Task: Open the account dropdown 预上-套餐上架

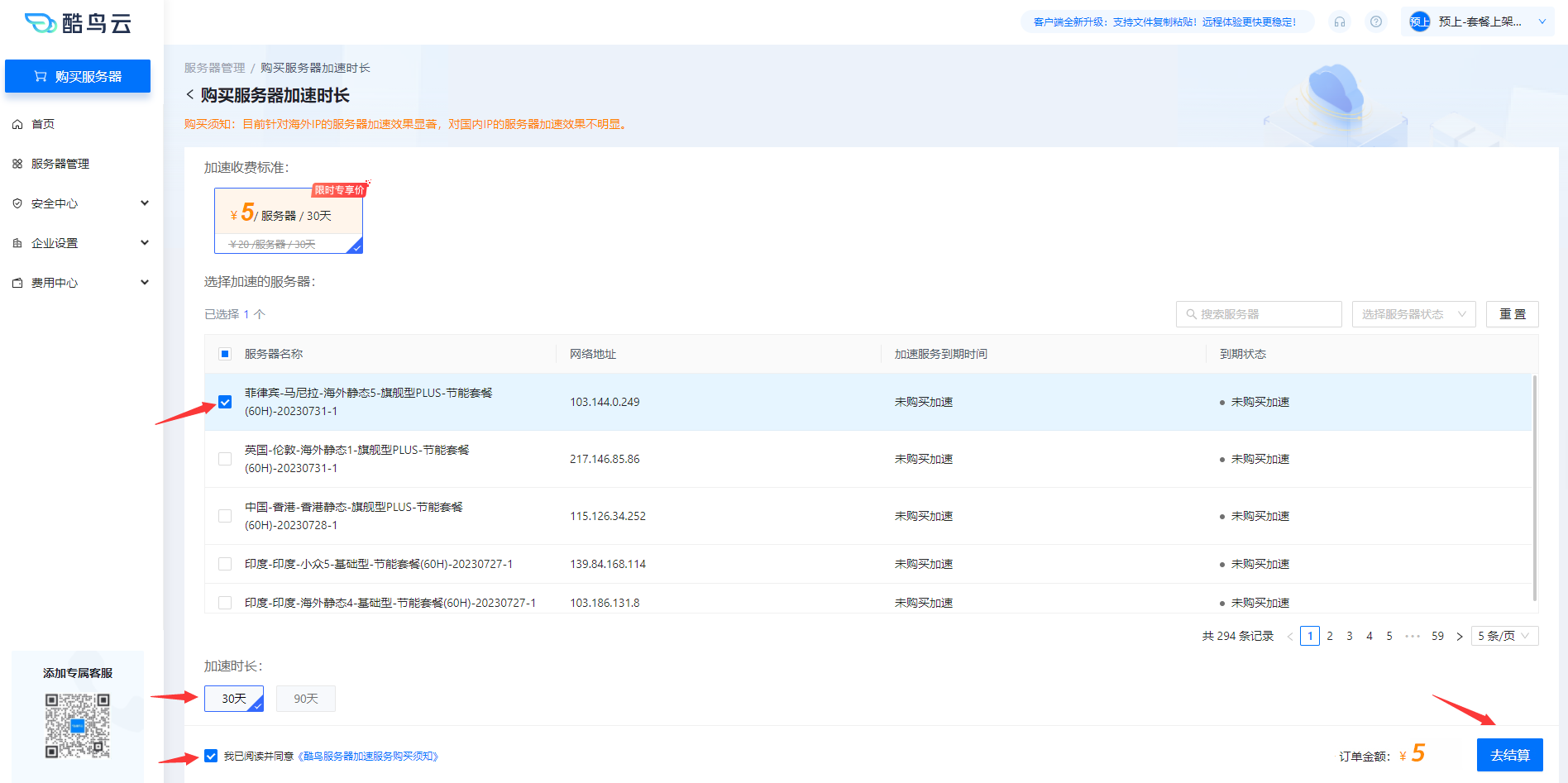Action: click(1479, 21)
